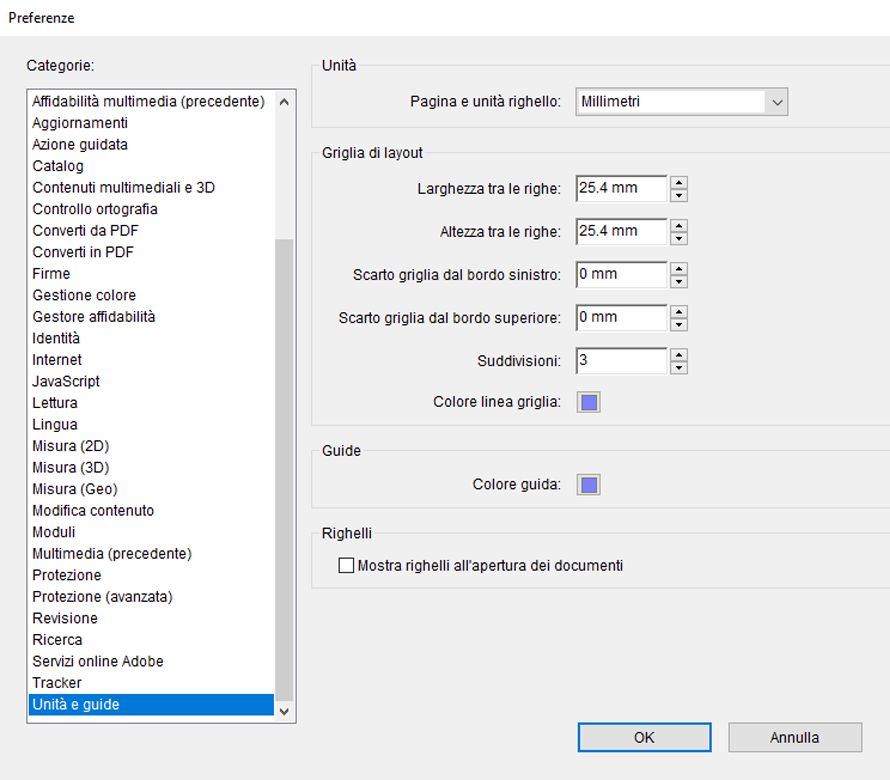The image size is (890, 780).
Task: Decrease Scarto griglia dal bordo sinistro value
Action: (x=679, y=281)
